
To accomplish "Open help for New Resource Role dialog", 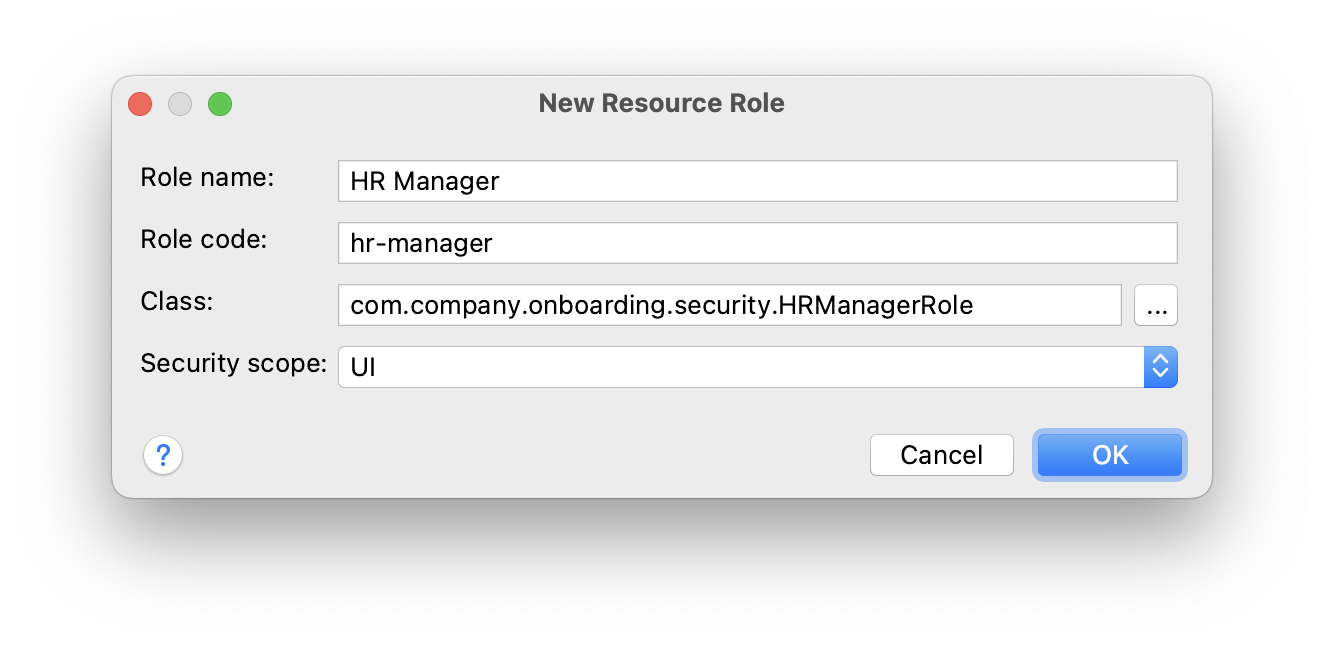I will pos(163,455).
